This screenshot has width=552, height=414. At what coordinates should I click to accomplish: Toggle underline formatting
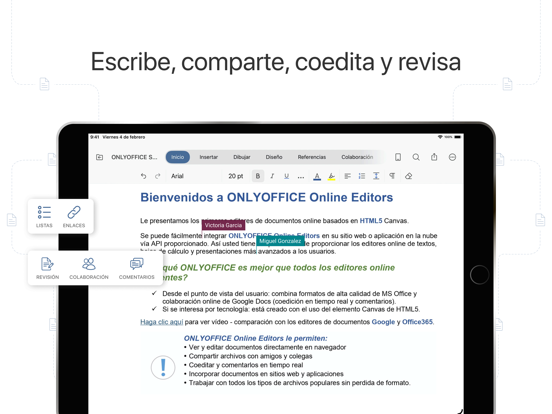pyautogui.click(x=287, y=176)
